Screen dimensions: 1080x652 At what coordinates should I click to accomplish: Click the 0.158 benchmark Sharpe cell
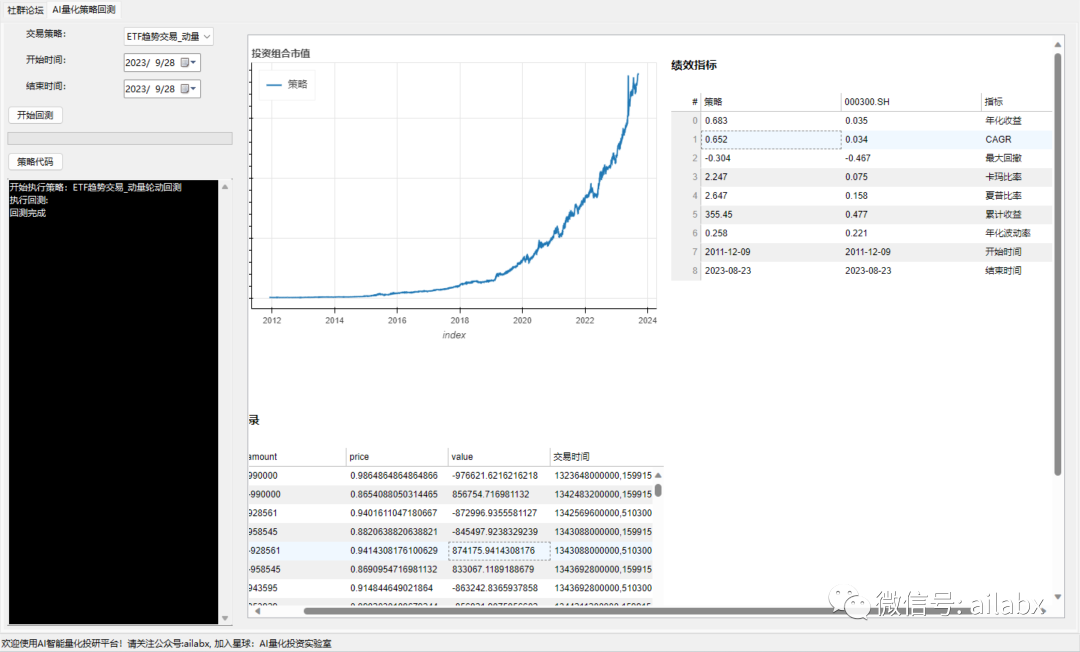tap(911, 196)
